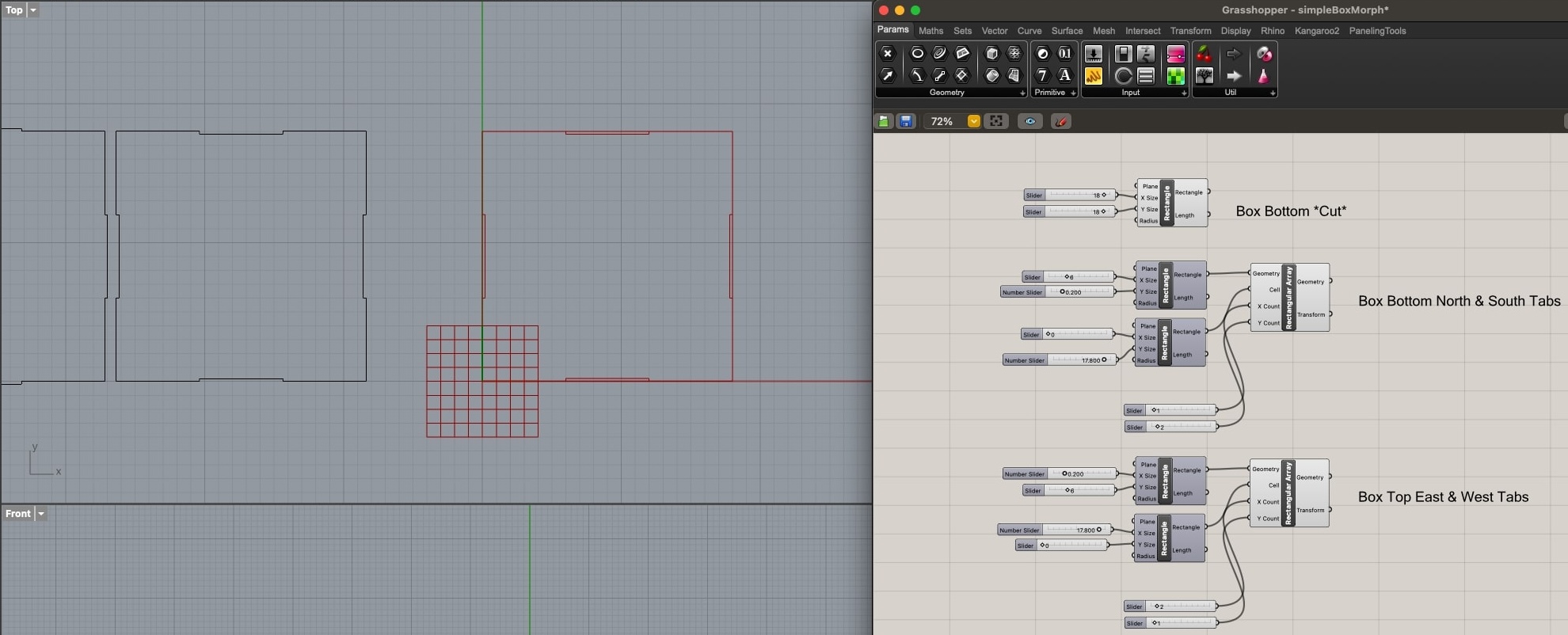Click the zoom extents canvas icon
Image resolution: width=1568 pixels, height=635 pixels.
tap(996, 121)
